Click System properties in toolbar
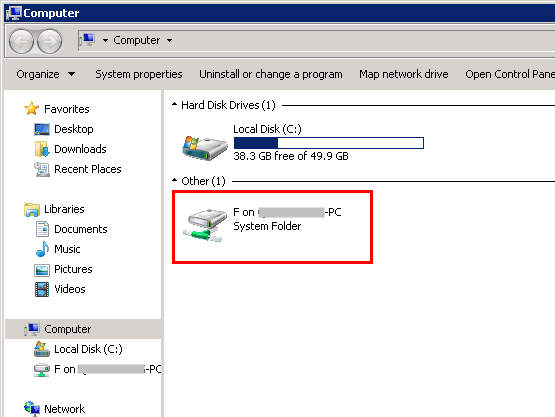 (x=139, y=74)
